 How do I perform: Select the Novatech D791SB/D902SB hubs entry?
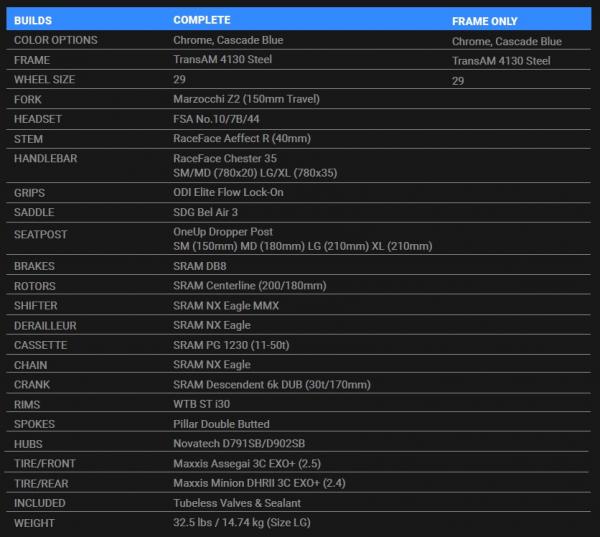click(237, 443)
